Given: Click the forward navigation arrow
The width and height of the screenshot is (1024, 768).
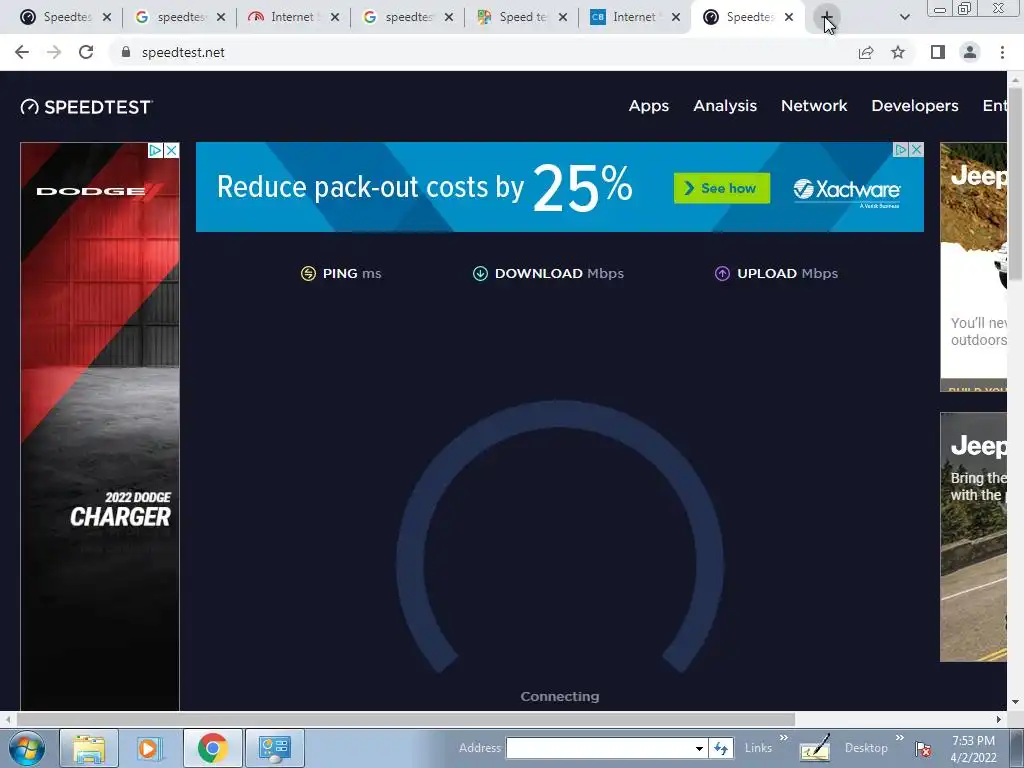Looking at the screenshot, I should tap(54, 52).
